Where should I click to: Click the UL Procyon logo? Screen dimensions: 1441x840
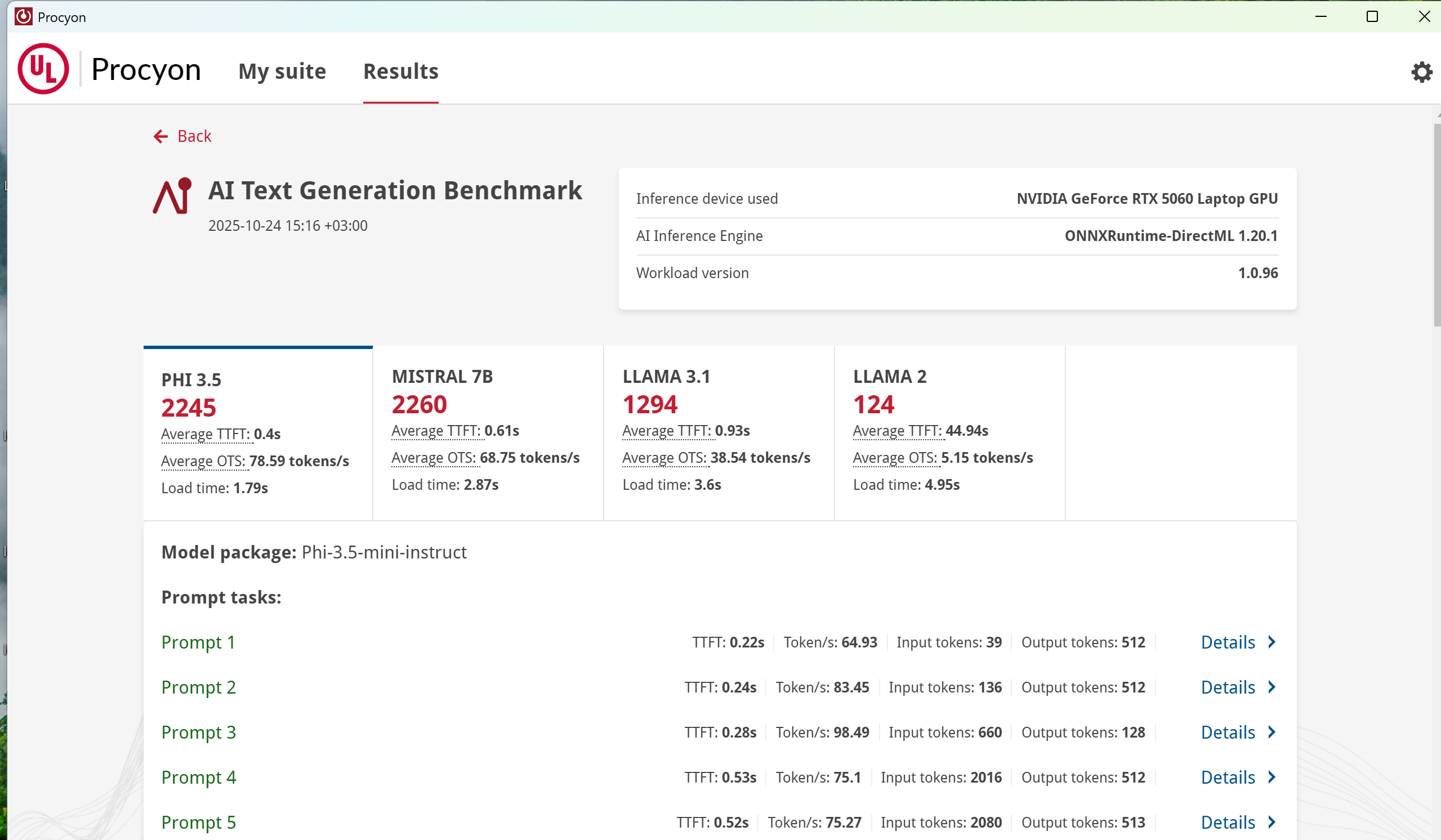click(43, 69)
